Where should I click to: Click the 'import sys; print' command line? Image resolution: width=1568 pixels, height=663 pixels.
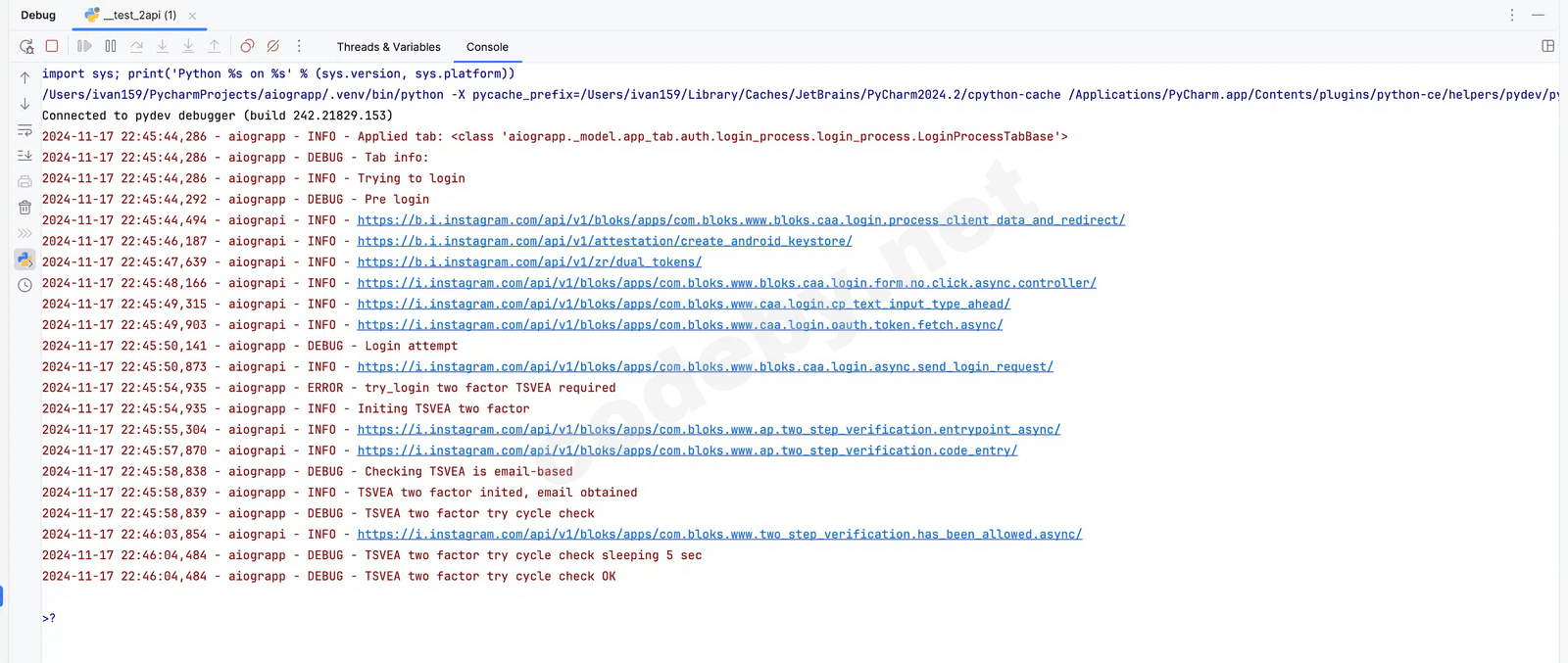pyautogui.click(x=278, y=73)
